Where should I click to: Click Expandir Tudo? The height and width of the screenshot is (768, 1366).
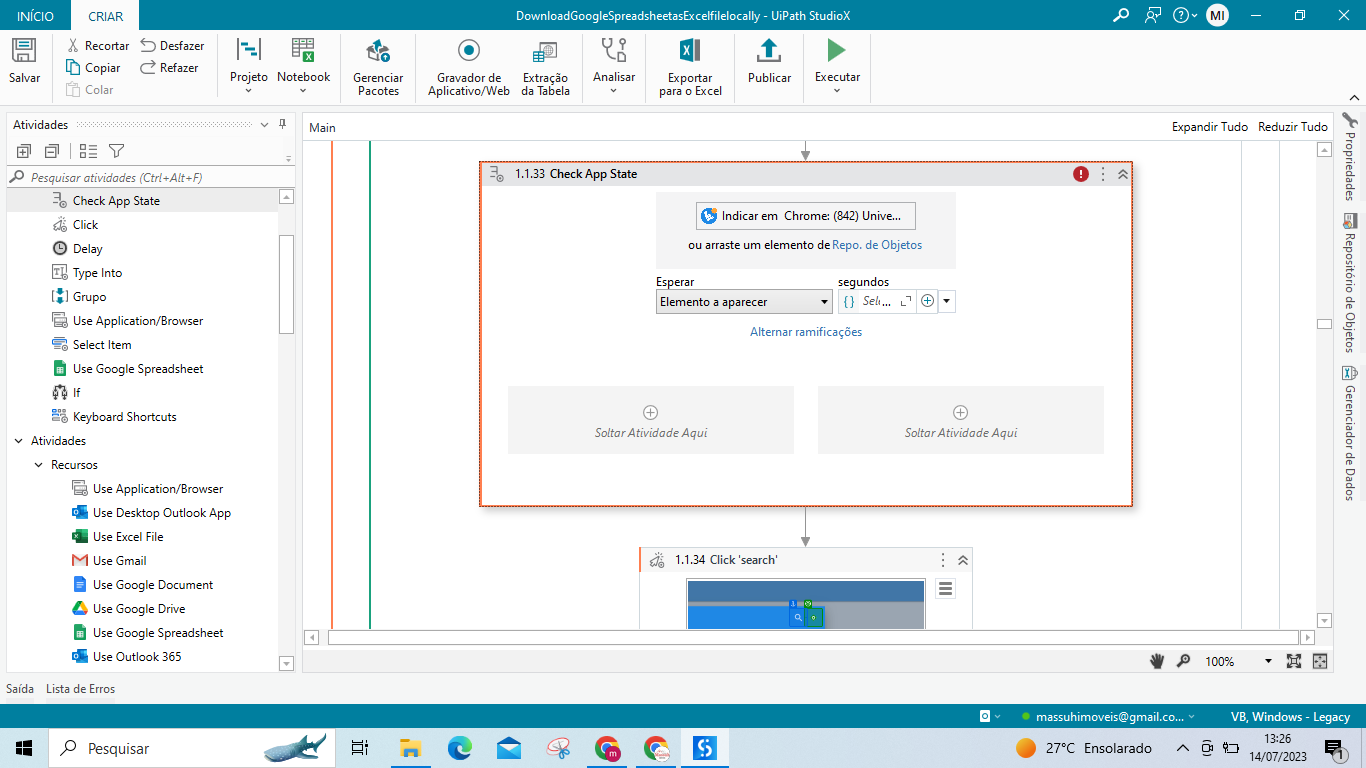(x=1210, y=127)
